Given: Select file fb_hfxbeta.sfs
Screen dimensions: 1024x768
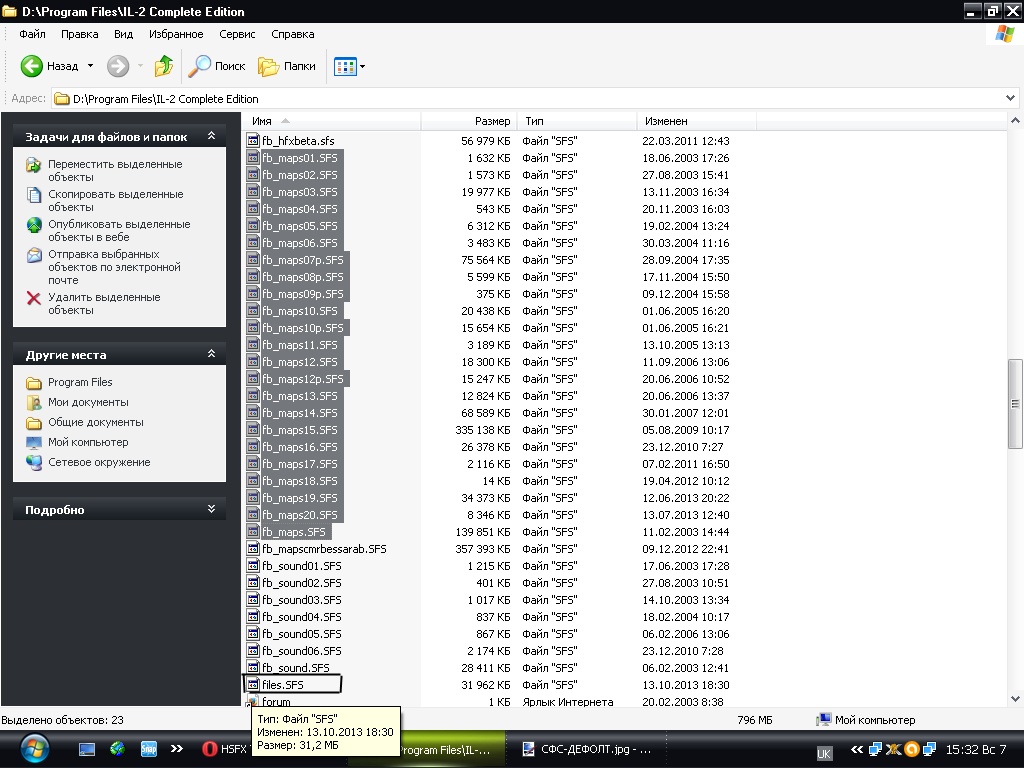Looking at the screenshot, I should pos(298,141).
